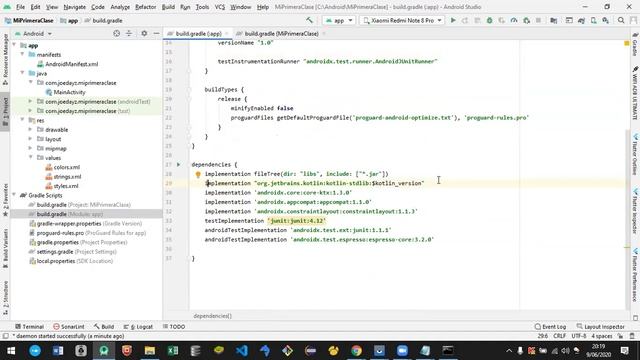Viewport: 640px width, 360px height.
Task: Open the profiler gauge icon
Action: pos(514,20)
